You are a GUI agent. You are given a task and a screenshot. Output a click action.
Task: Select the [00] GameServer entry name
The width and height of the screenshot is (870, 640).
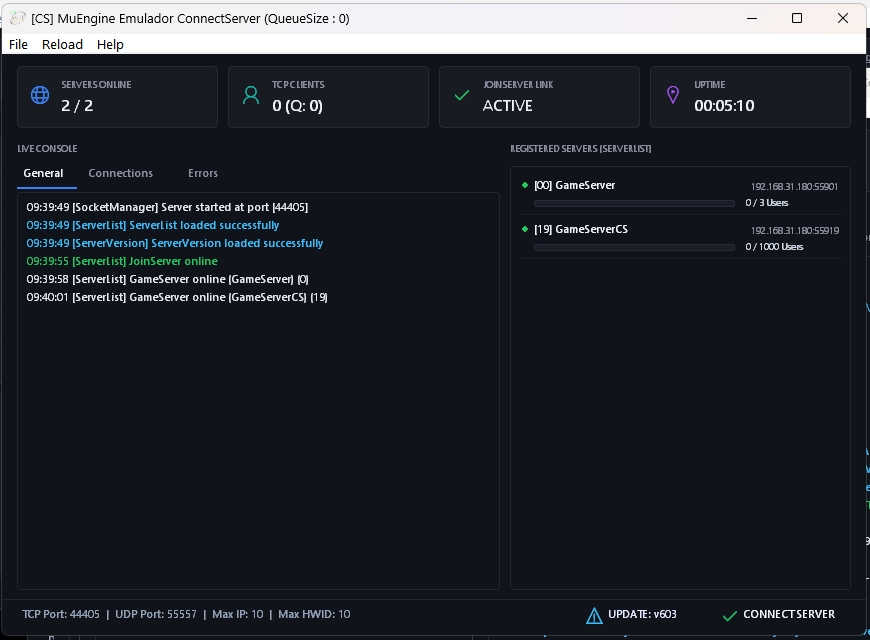pos(574,185)
